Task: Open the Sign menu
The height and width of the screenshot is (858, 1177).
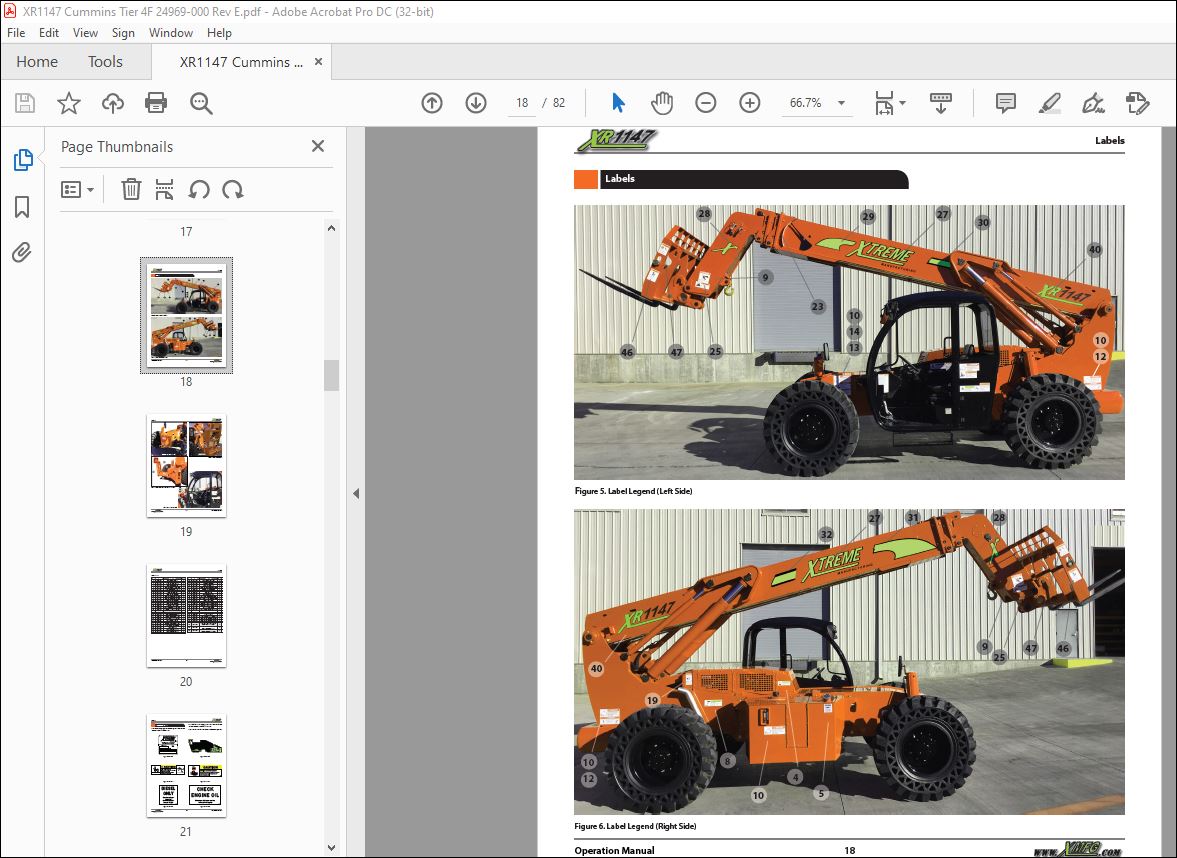Action: (123, 32)
